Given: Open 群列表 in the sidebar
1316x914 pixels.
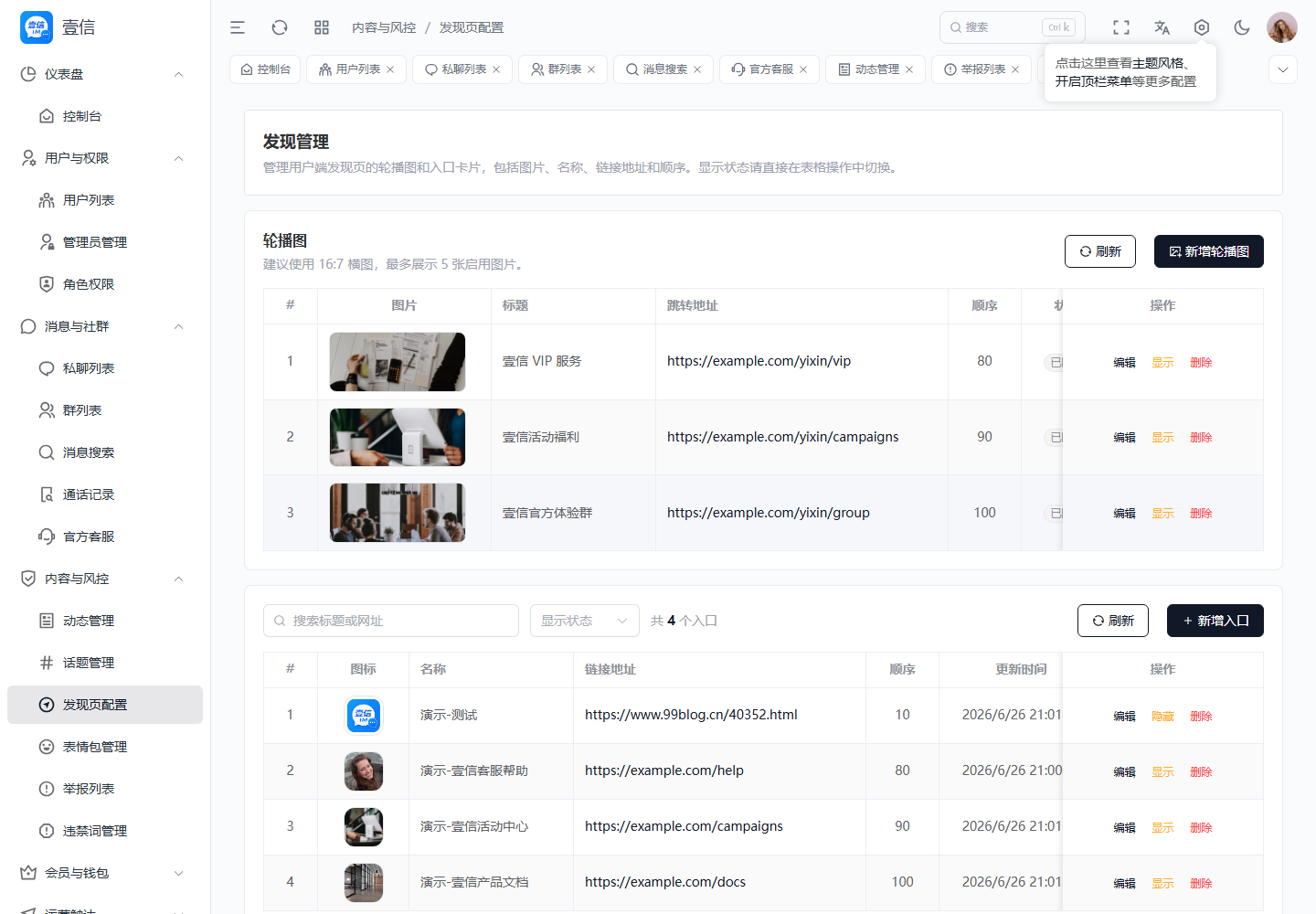Looking at the screenshot, I should coord(105,410).
